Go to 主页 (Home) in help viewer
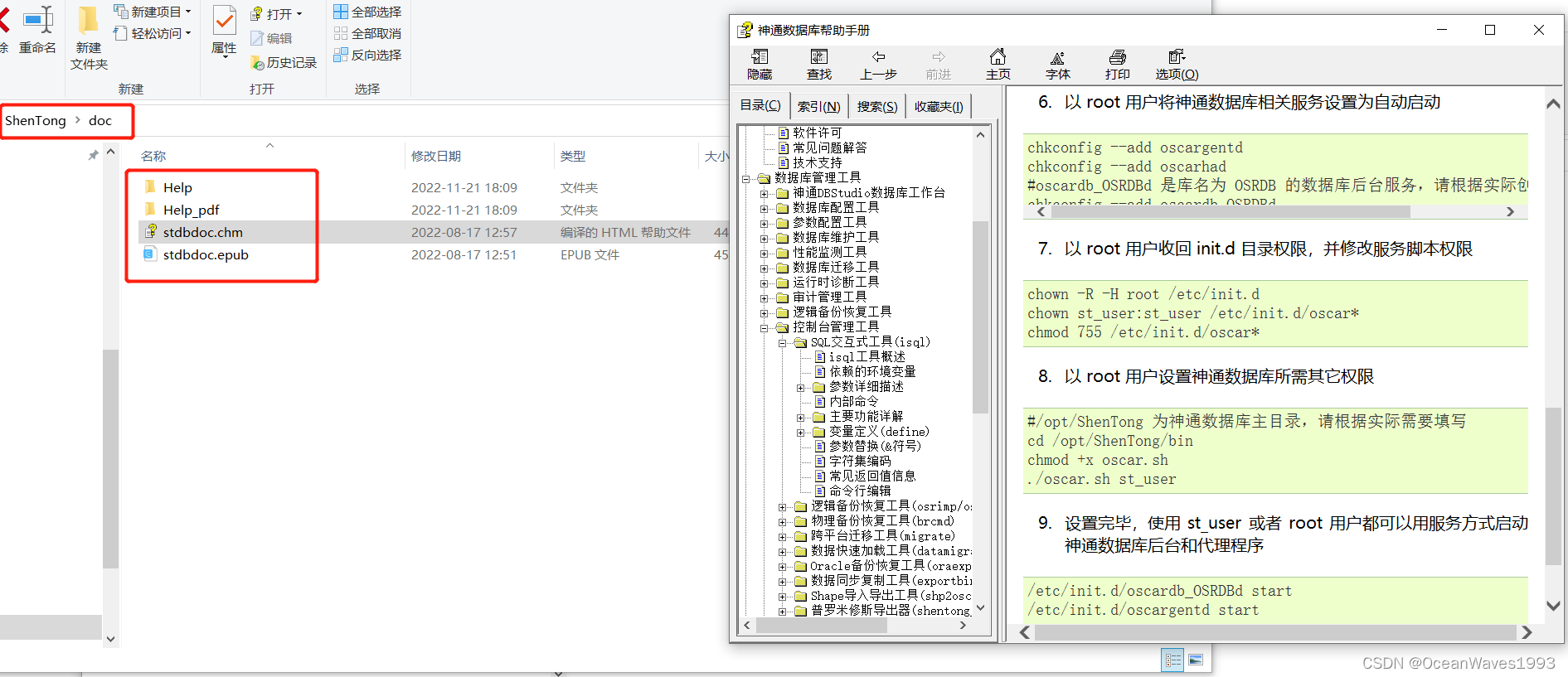This screenshot has width=1568, height=677. (x=998, y=64)
